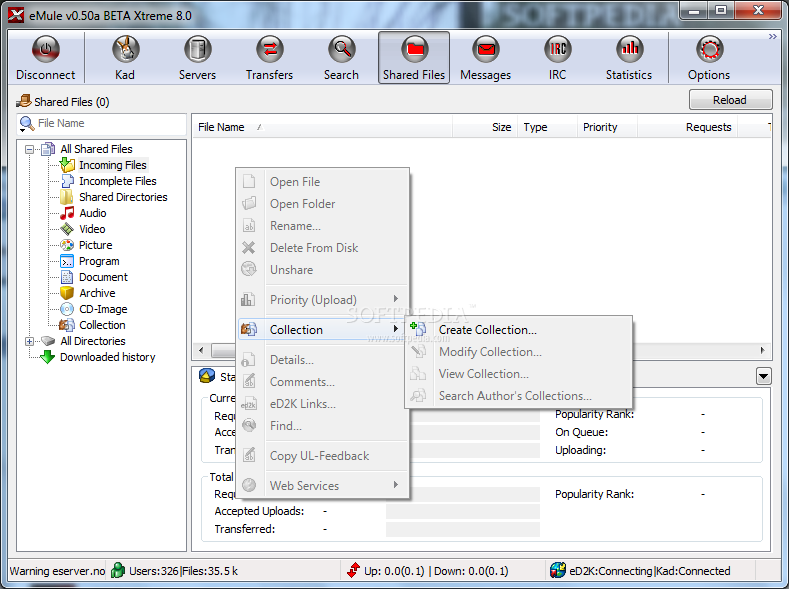The width and height of the screenshot is (789, 589).
Task: Click the horizontal scrollbar left arrow
Action: pos(201,350)
